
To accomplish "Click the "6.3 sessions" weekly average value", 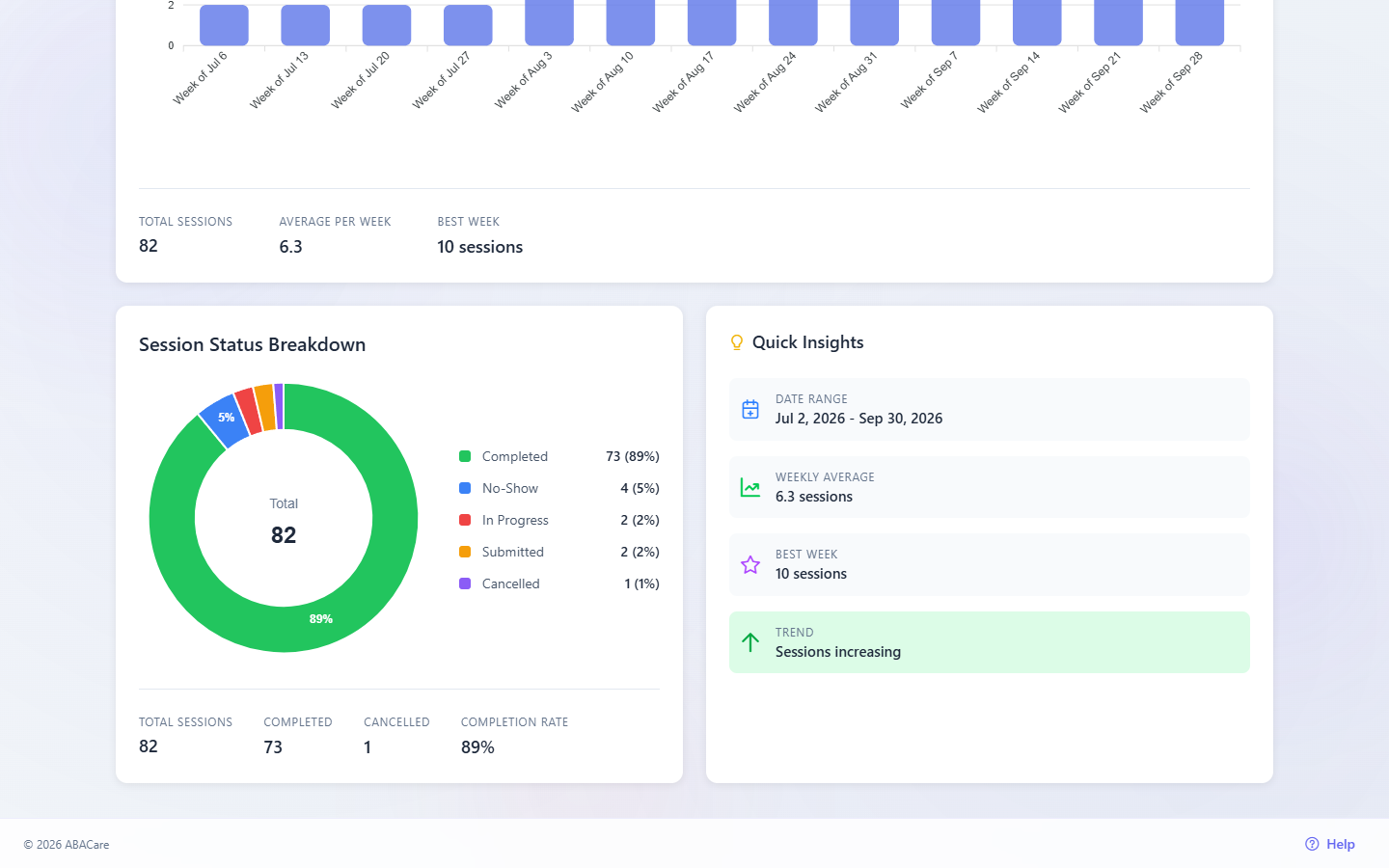I will click(814, 497).
